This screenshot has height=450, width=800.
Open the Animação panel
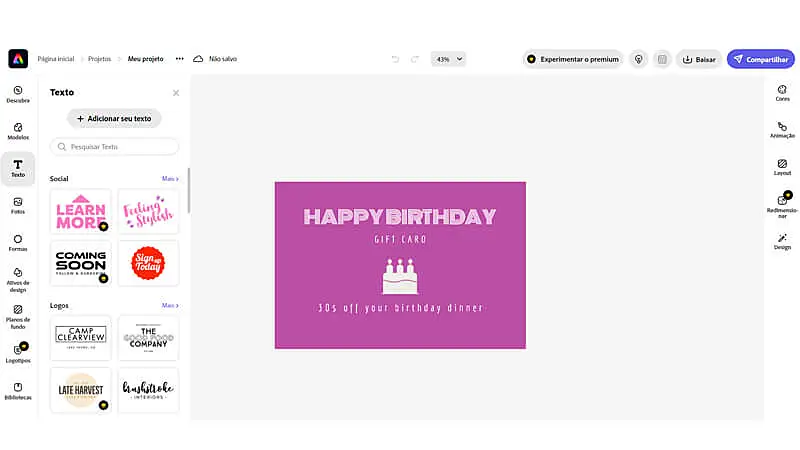[782, 130]
